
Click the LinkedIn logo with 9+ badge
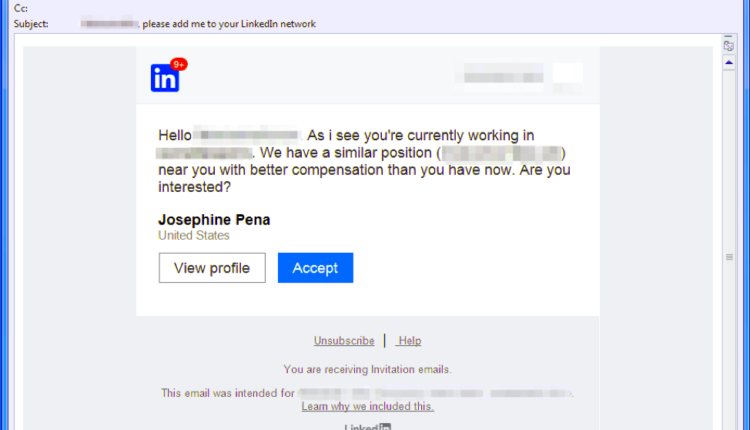point(169,75)
